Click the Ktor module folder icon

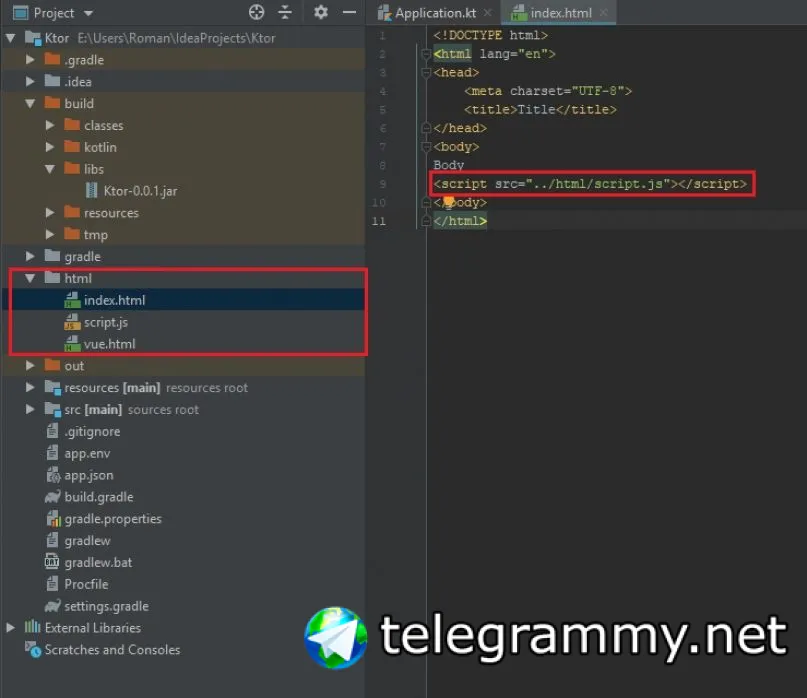[33, 38]
